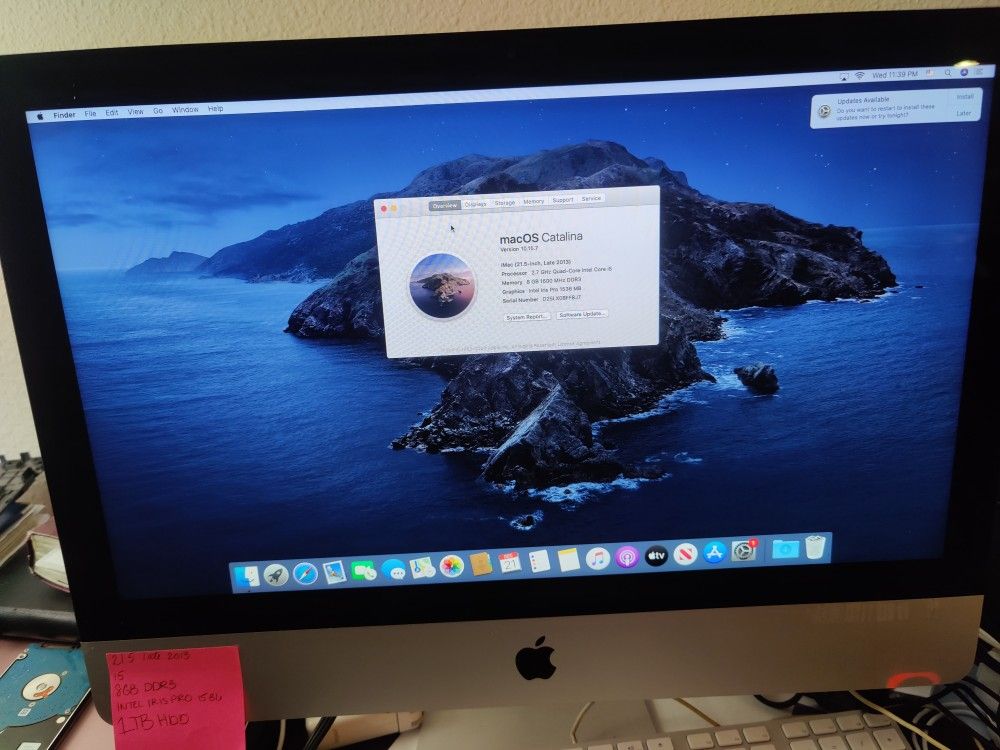
Task: Open the Music app in dock
Action: click(x=598, y=559)
